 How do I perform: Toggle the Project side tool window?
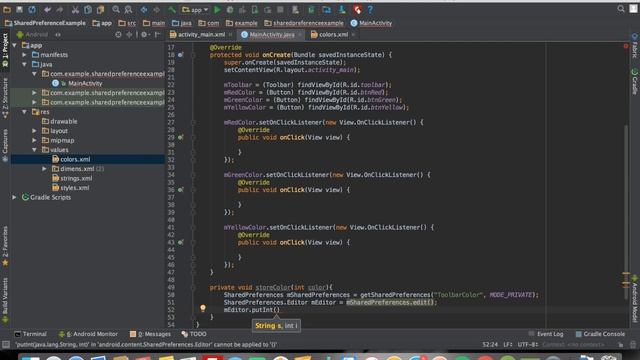coord(5,50)
